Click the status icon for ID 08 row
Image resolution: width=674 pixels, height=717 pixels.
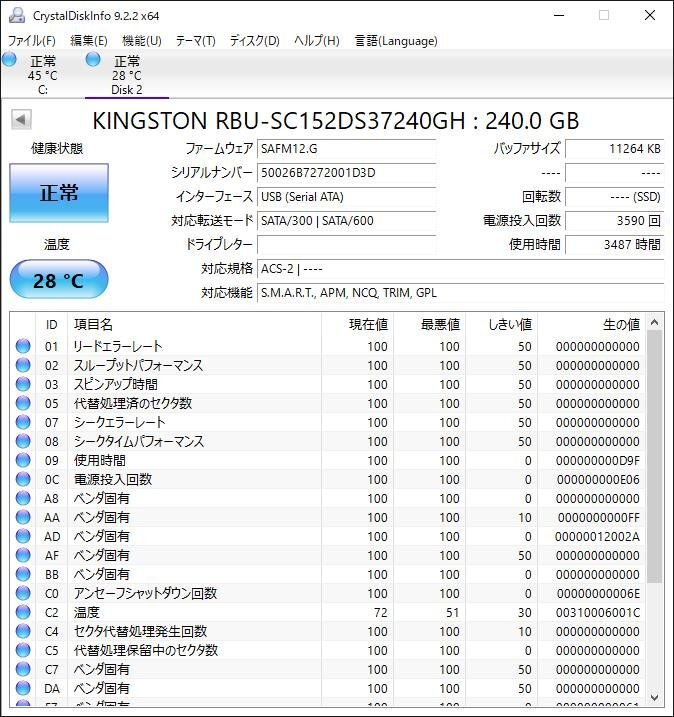coord(23,441)
